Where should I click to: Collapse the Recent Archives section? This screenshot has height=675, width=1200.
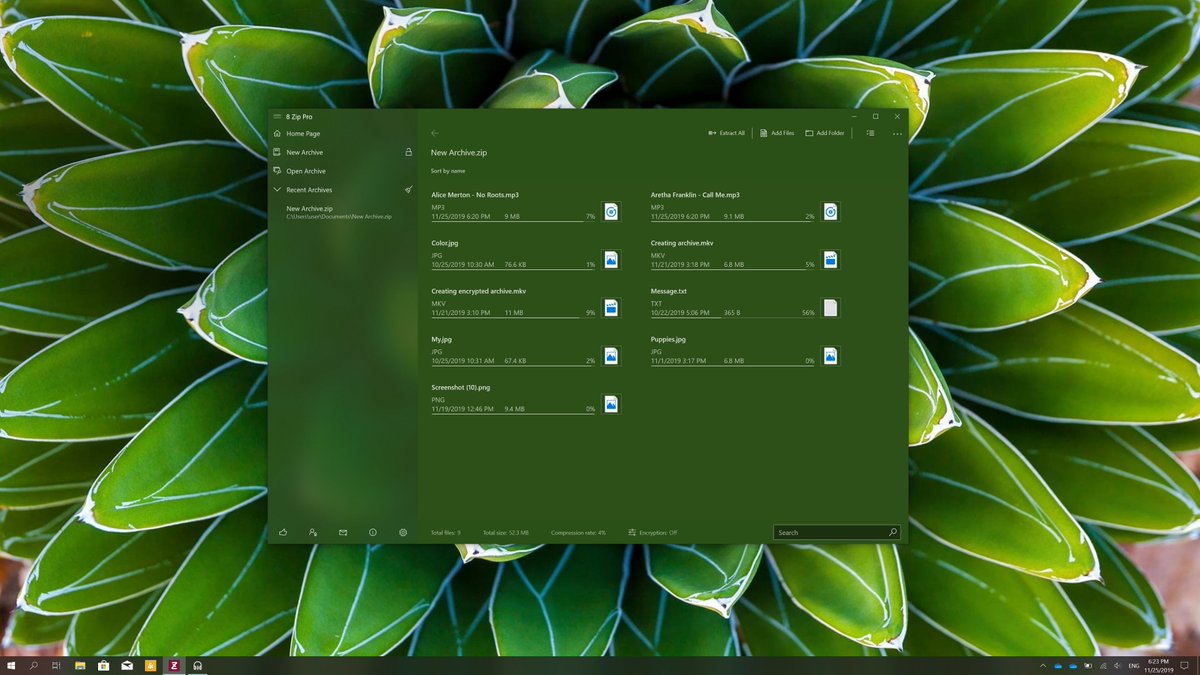(277, 189)
